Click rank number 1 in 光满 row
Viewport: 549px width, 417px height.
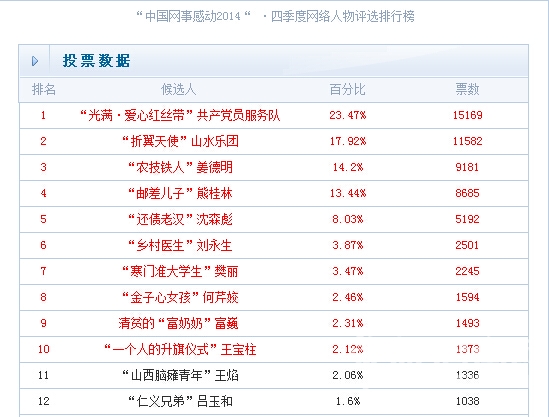(43, 115)
